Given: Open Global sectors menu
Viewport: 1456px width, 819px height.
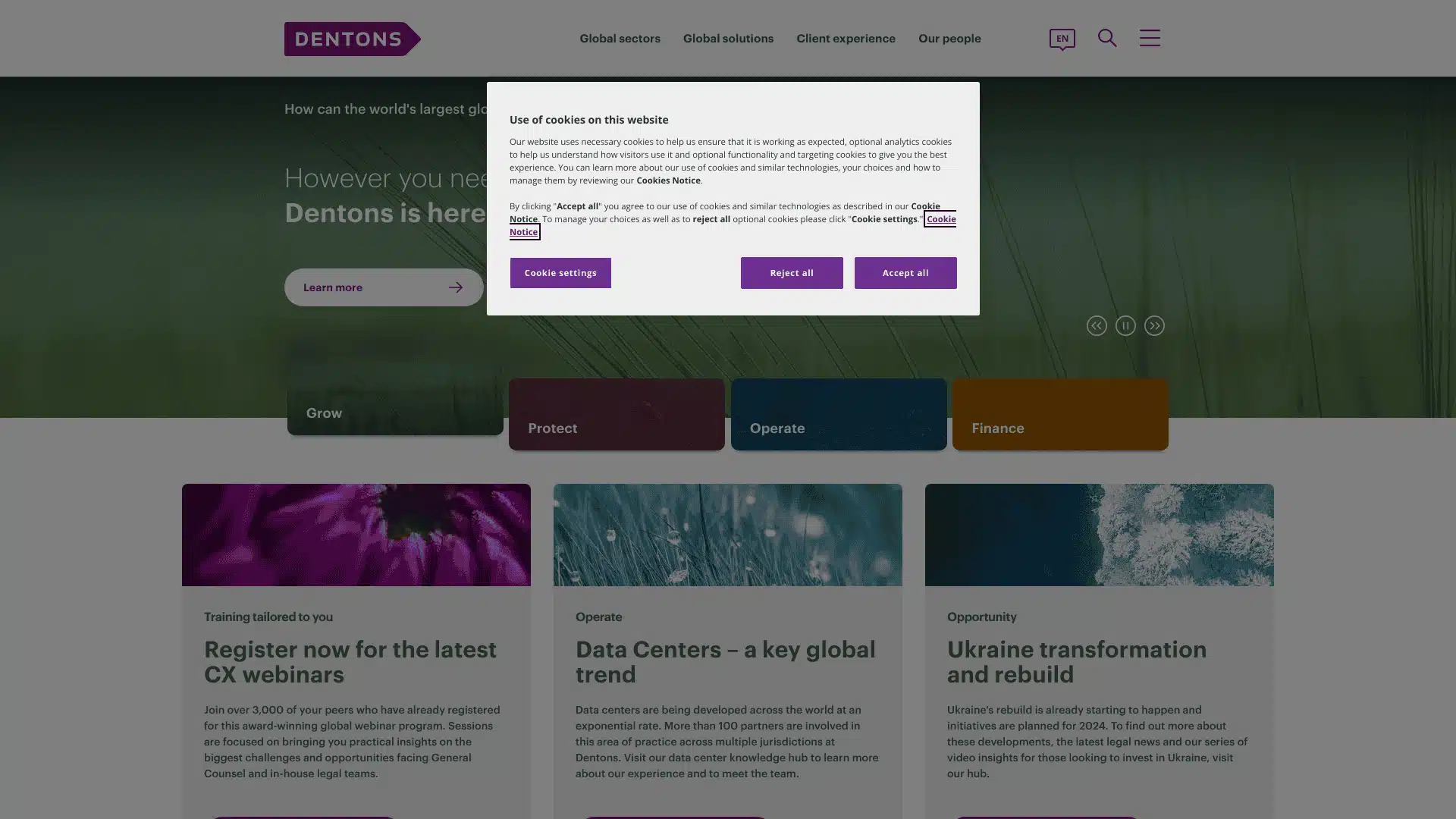Looking at the screenshot, I should pos(620,38).
